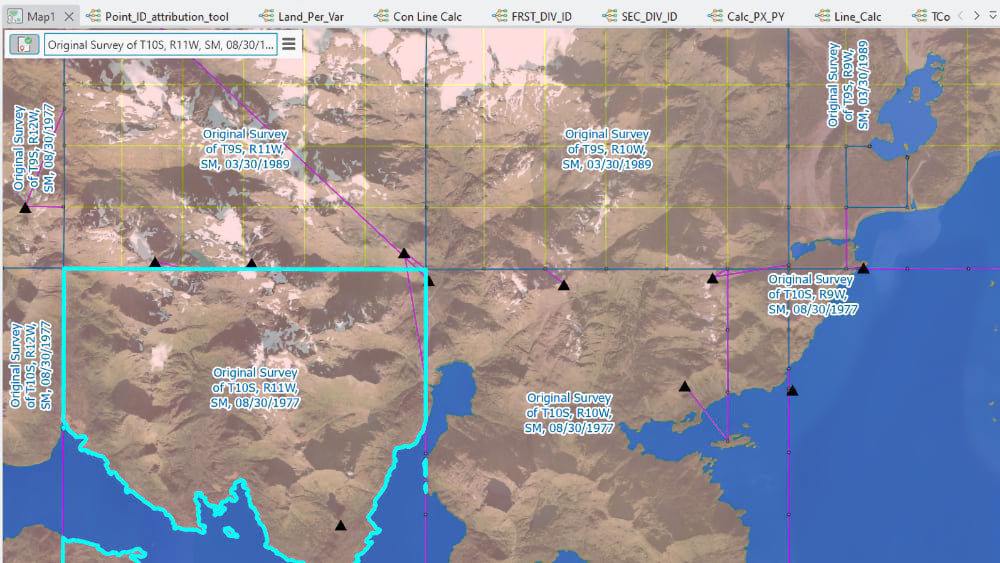Click the Calc_PX_PY model icon
Viewport: 1000px width, 563px height.
coord(716,16)
